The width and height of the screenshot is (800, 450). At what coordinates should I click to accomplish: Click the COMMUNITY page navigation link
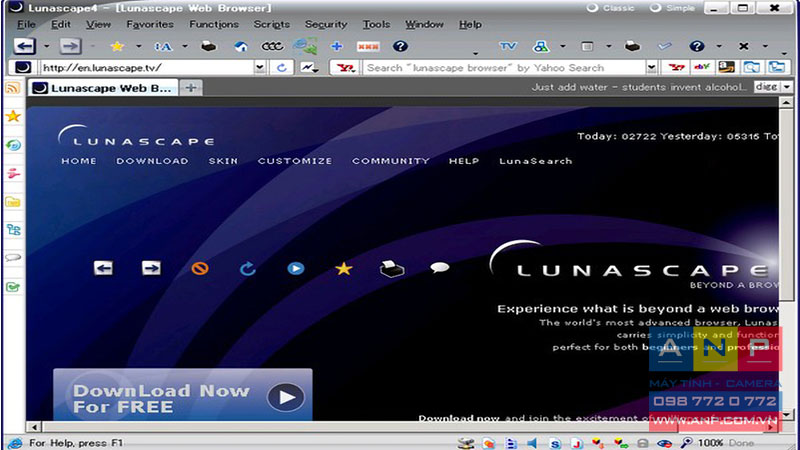pos(391,161)
